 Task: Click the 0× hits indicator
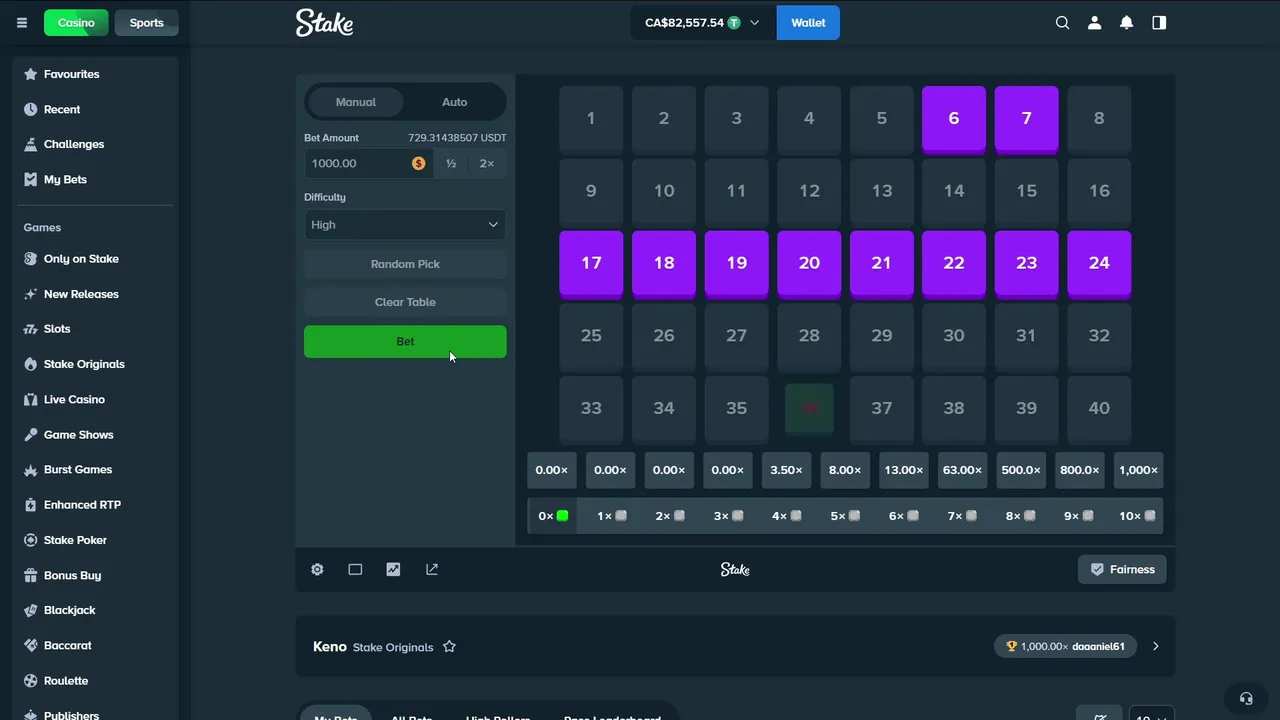(x=552, y=516)
